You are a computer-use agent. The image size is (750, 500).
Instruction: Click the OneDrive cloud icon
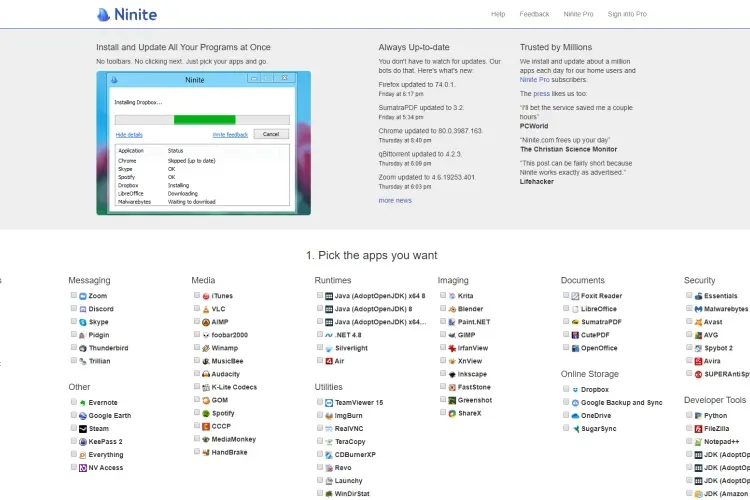(x=575, y=416)
